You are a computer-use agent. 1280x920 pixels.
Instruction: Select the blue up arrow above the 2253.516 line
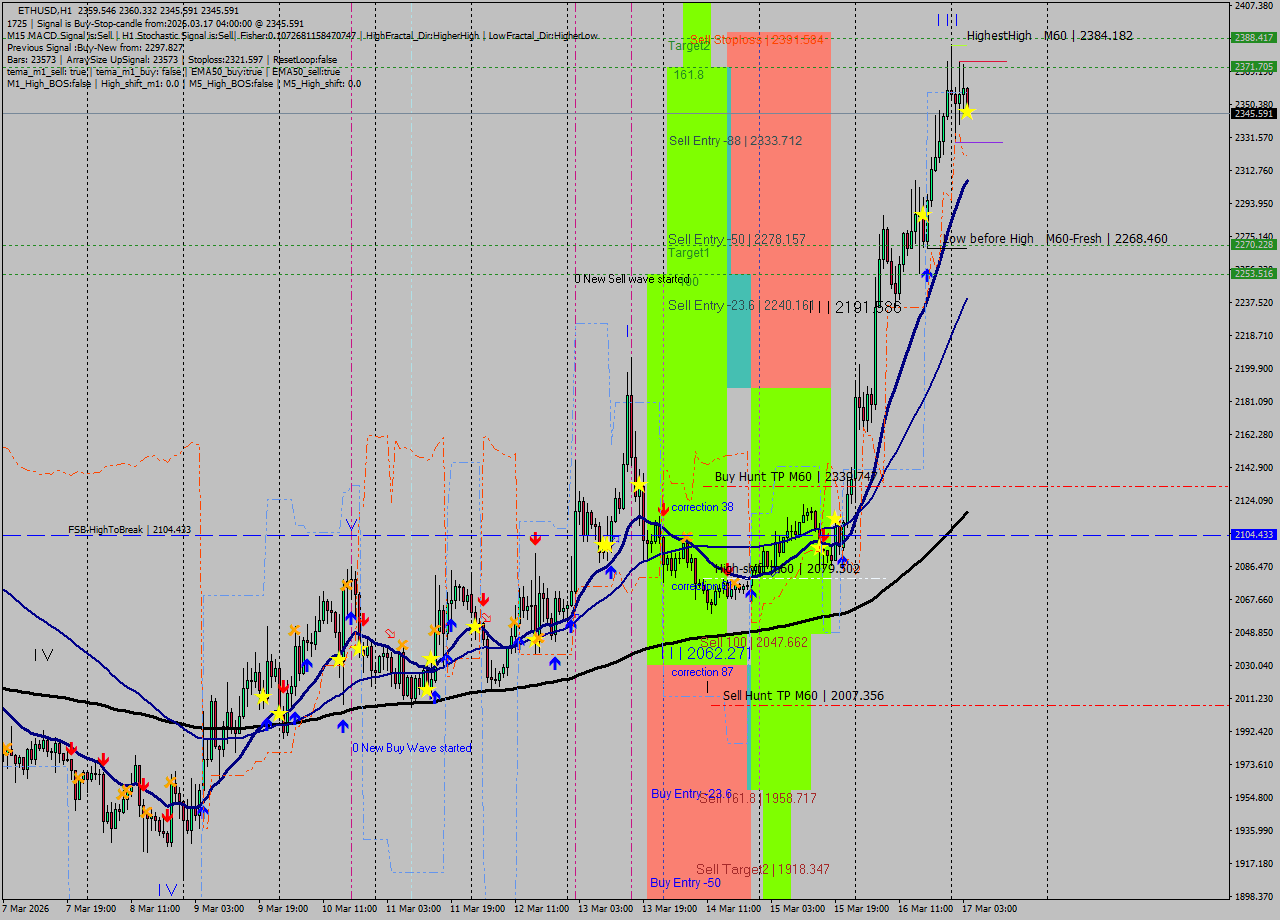(x=927, y=274)
